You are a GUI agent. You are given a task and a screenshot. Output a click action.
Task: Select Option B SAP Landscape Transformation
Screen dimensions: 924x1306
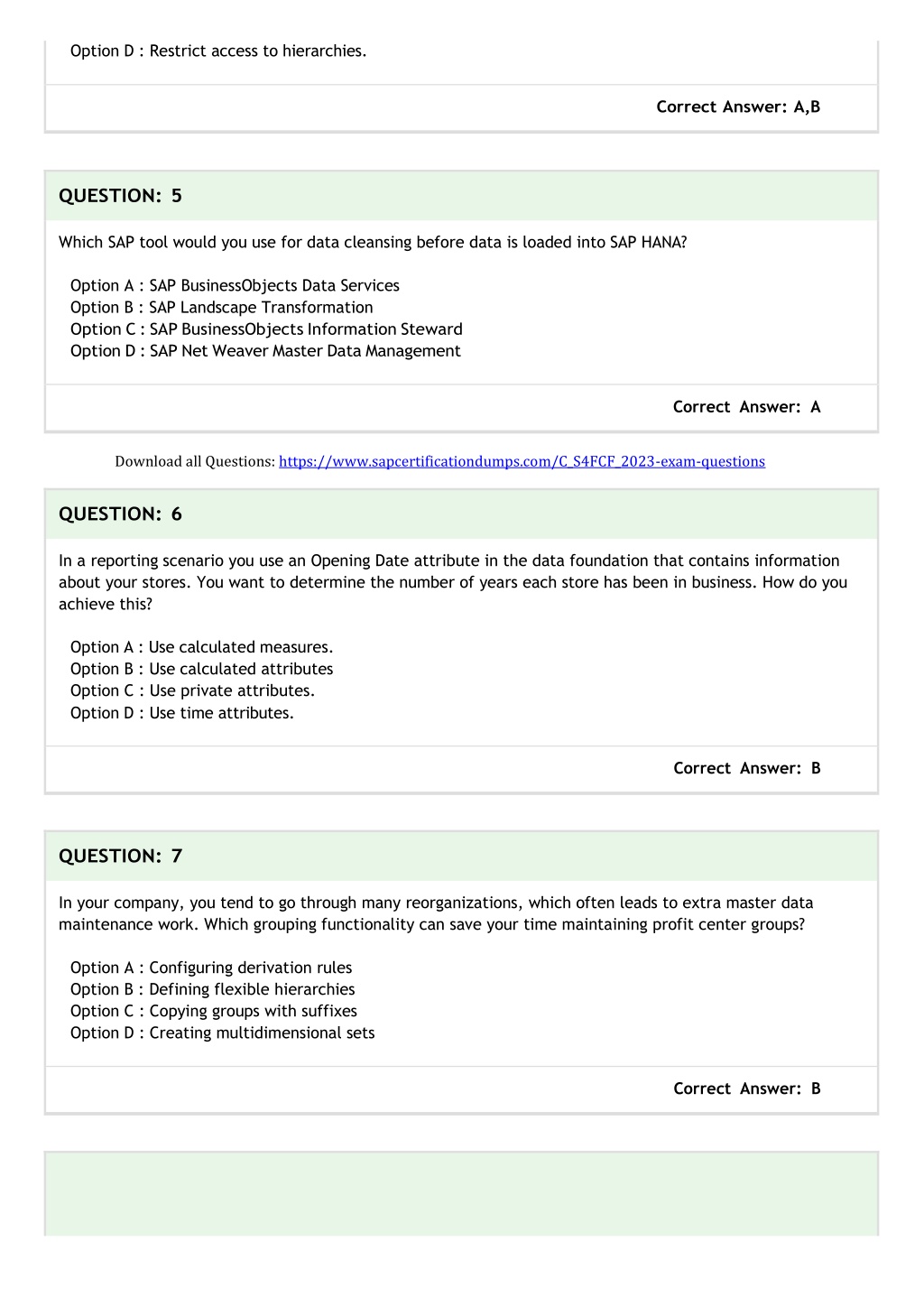click(222, 307)
